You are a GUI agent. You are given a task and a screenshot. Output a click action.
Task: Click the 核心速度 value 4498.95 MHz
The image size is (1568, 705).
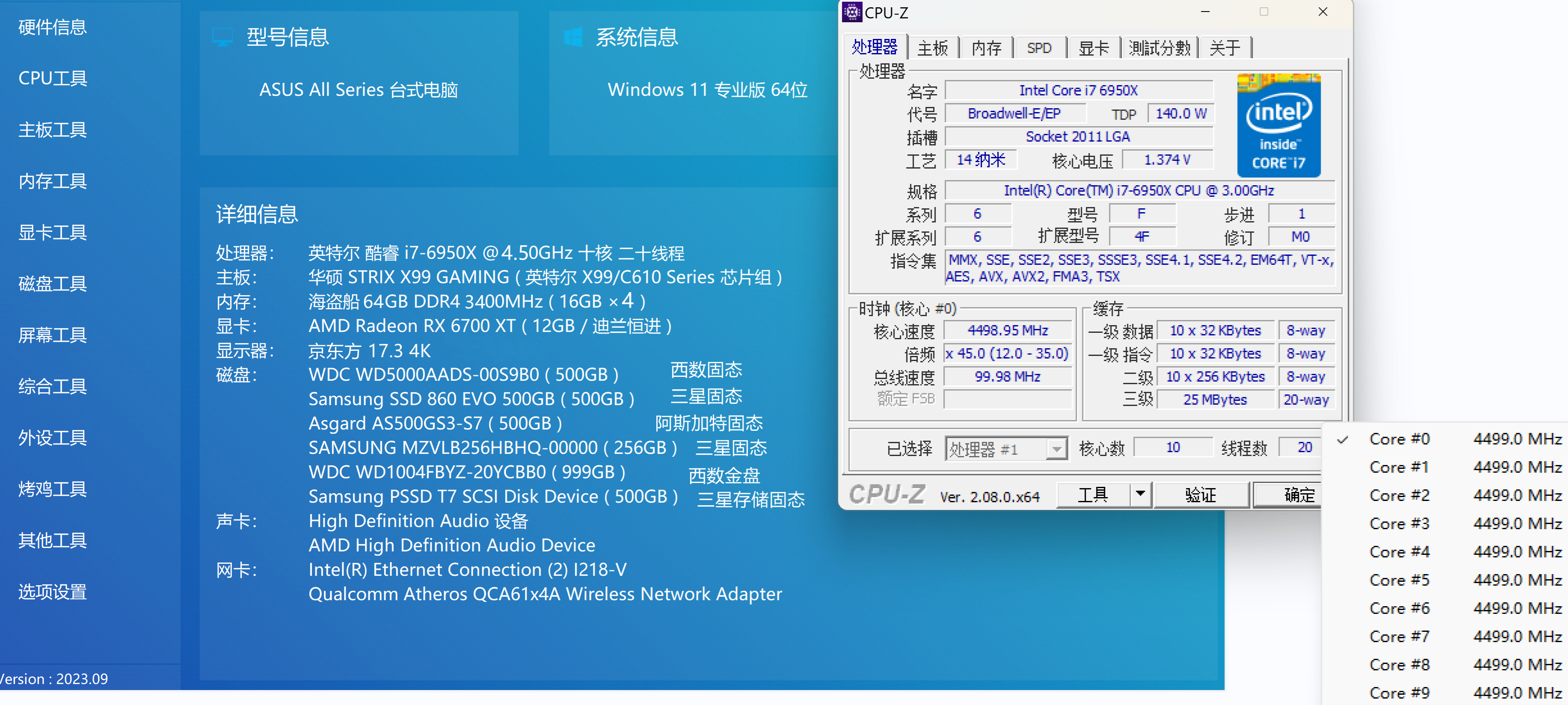(1008, 331)
